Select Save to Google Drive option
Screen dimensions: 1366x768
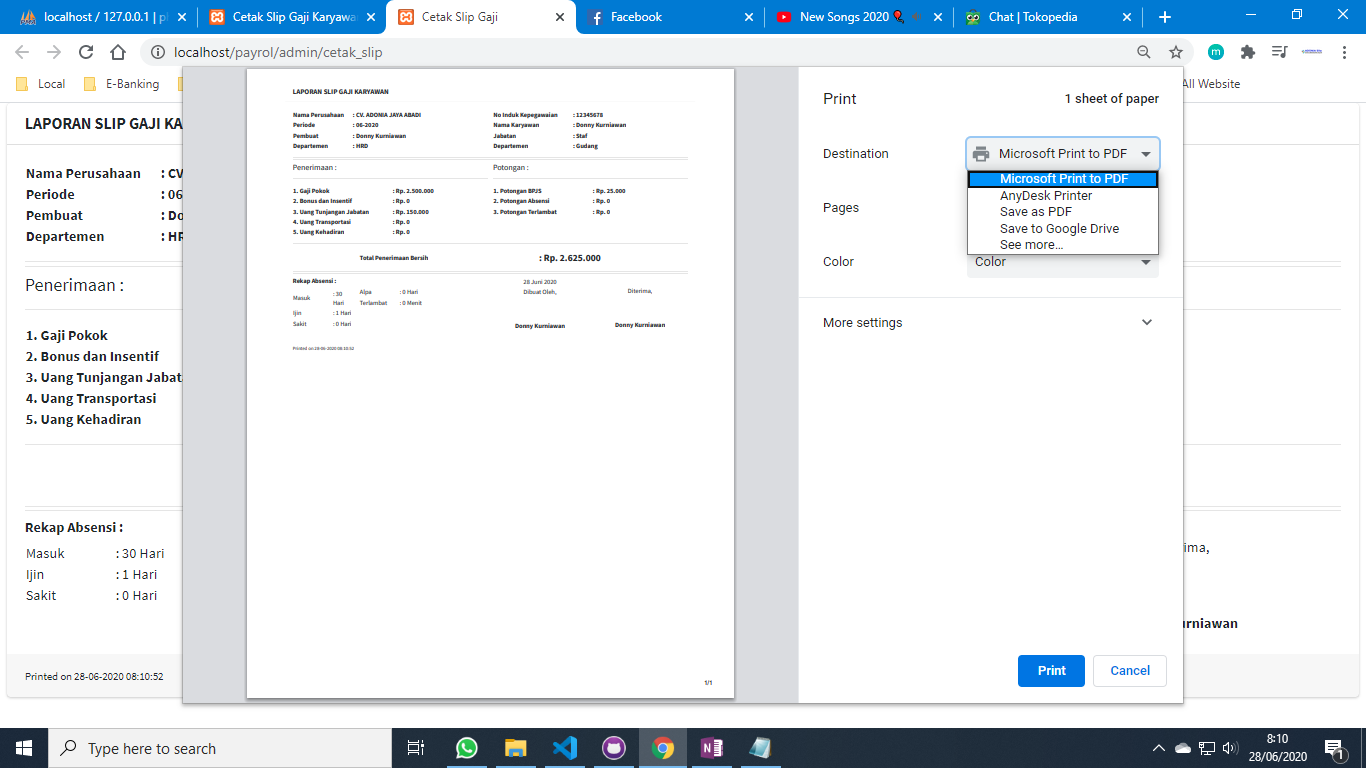(1059, 229)
